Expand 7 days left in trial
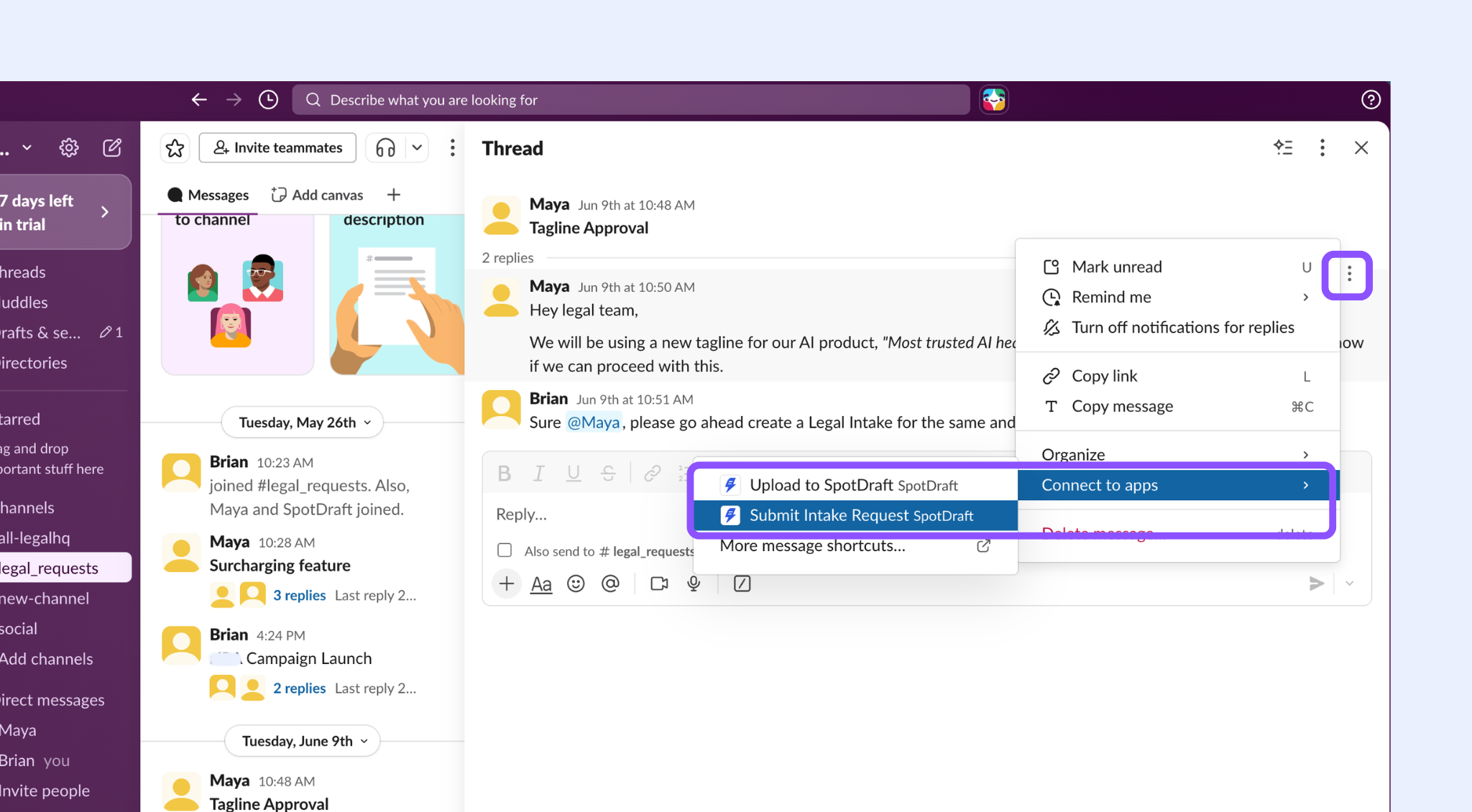 coord(65,212)
